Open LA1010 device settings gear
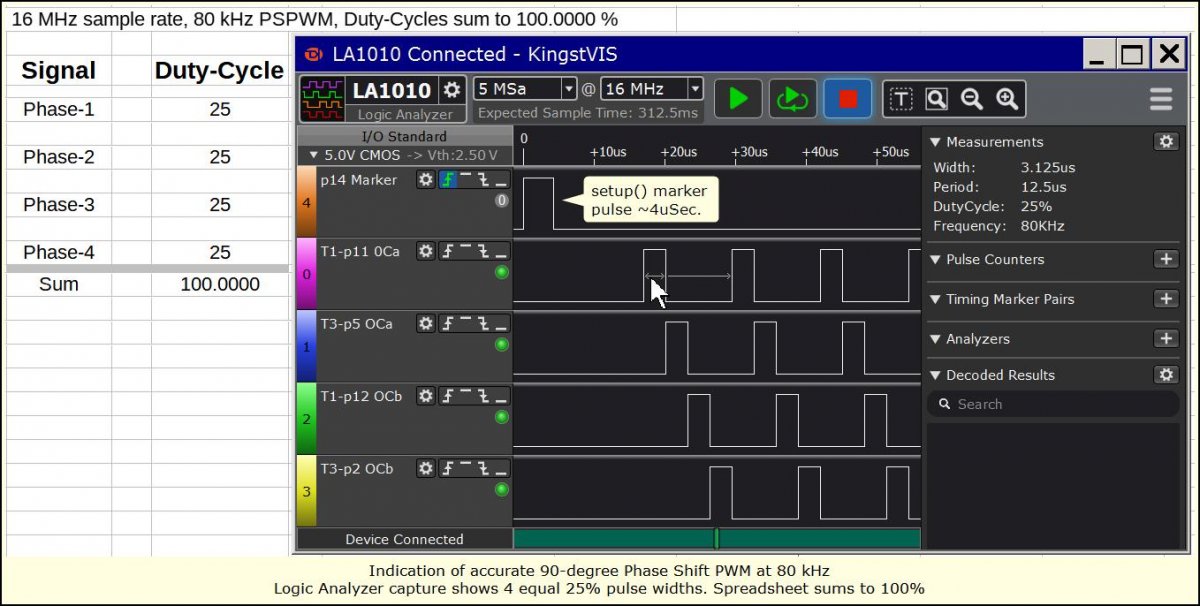This screenshot has width=1200, height=606. tap(452, 89)
